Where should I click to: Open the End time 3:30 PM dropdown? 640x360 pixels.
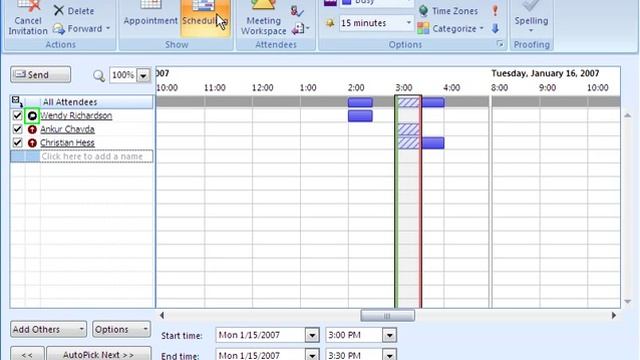389,355
